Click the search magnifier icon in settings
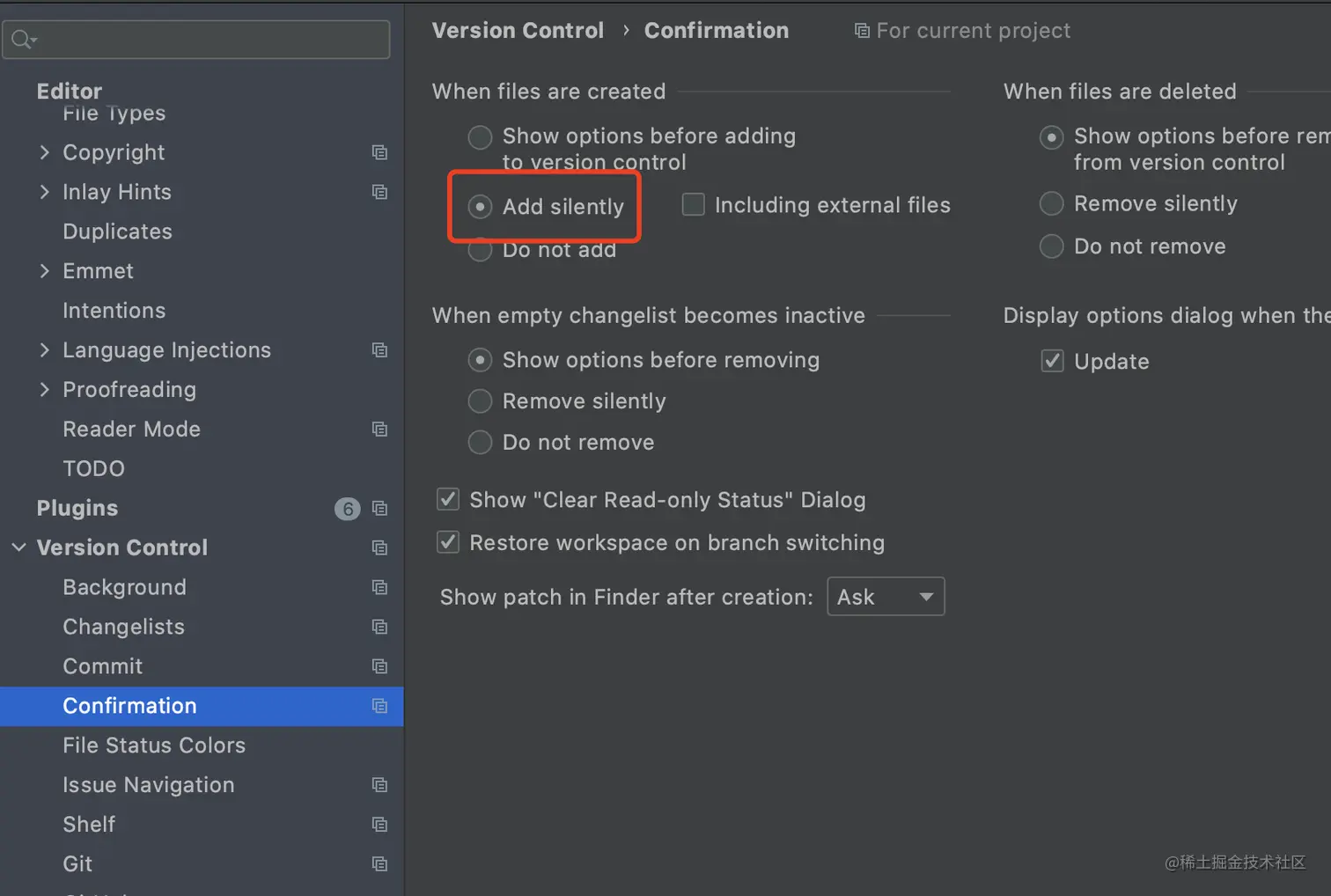 23,40
